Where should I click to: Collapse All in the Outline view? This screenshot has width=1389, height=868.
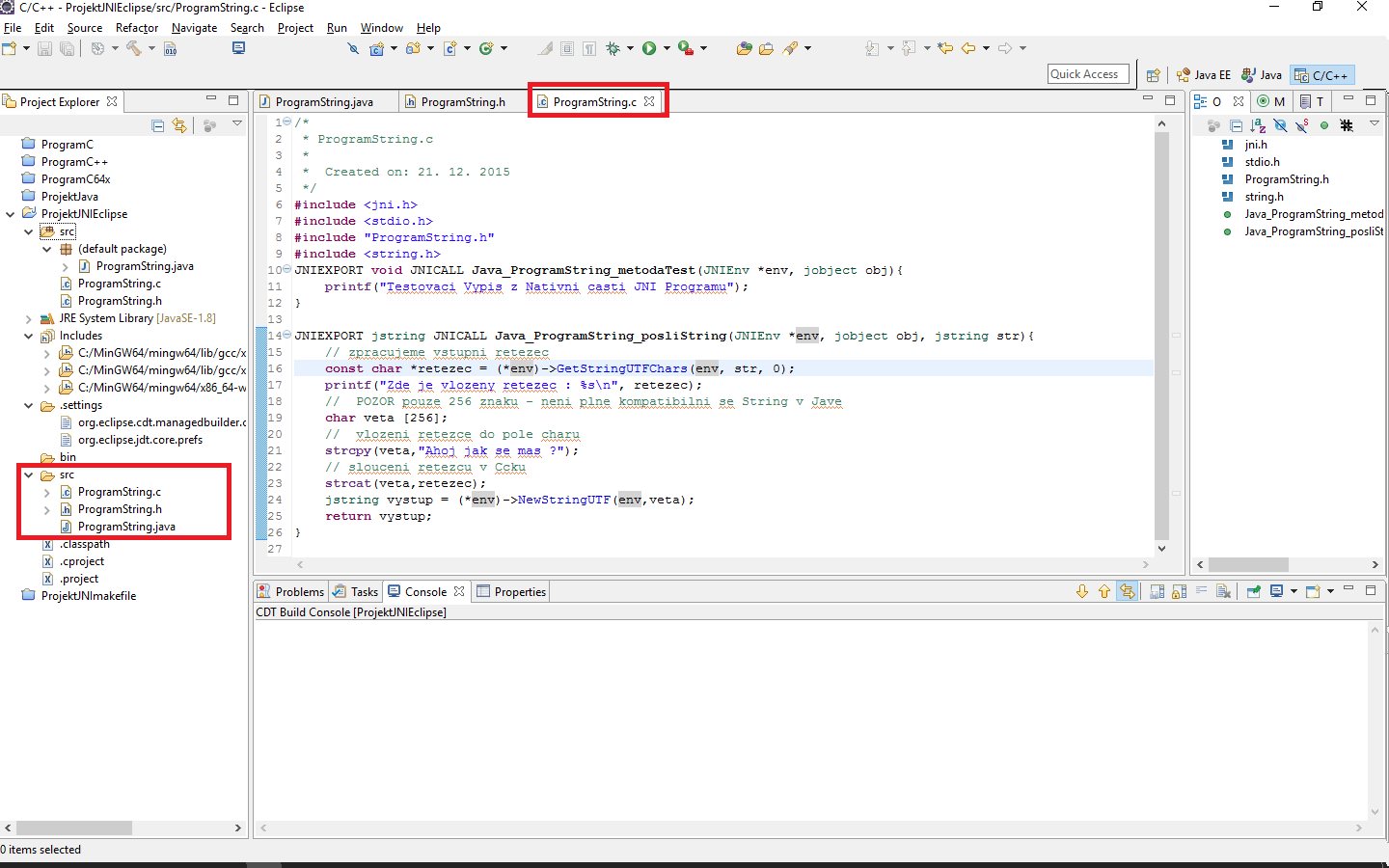coord(1236,125)
